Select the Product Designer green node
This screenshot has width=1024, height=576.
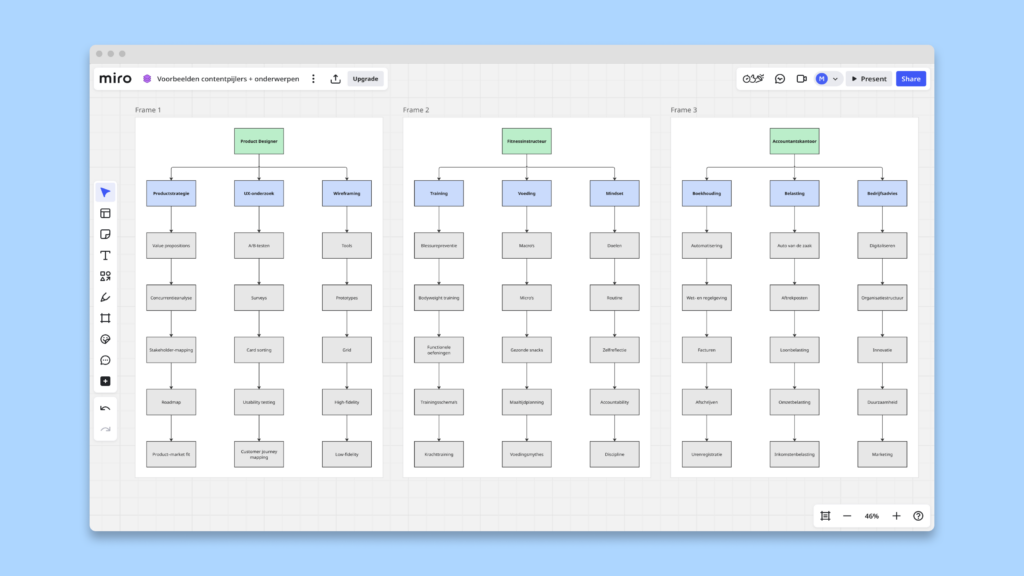click(259, 141)
